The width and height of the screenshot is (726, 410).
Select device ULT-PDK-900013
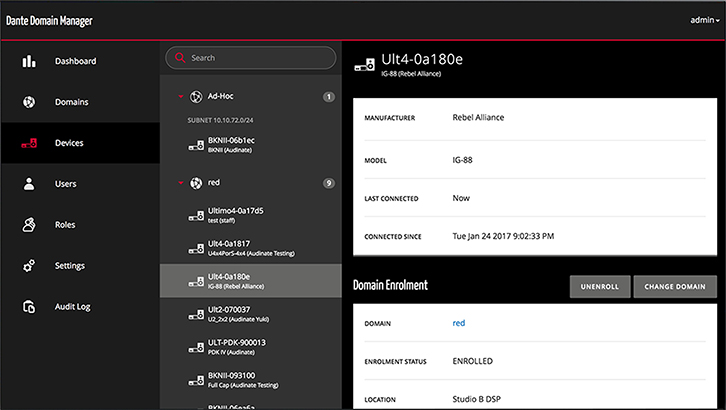[250, 347]
